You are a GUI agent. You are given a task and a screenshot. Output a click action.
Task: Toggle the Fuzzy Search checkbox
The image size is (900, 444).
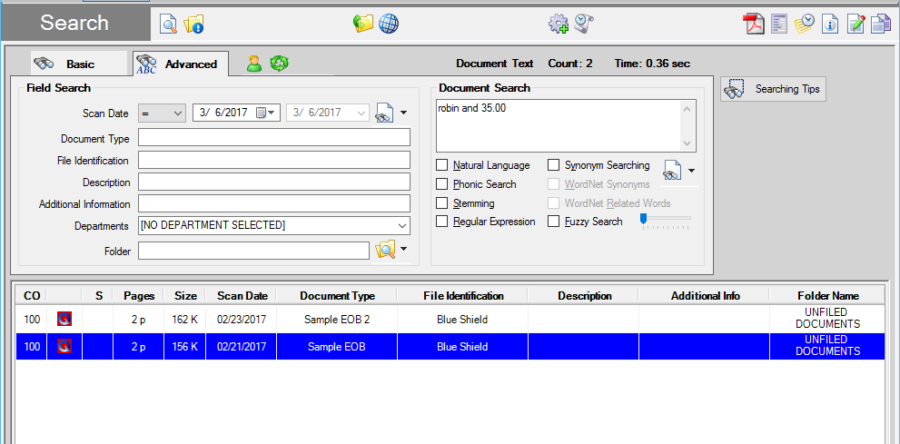[x=554, y=221]
